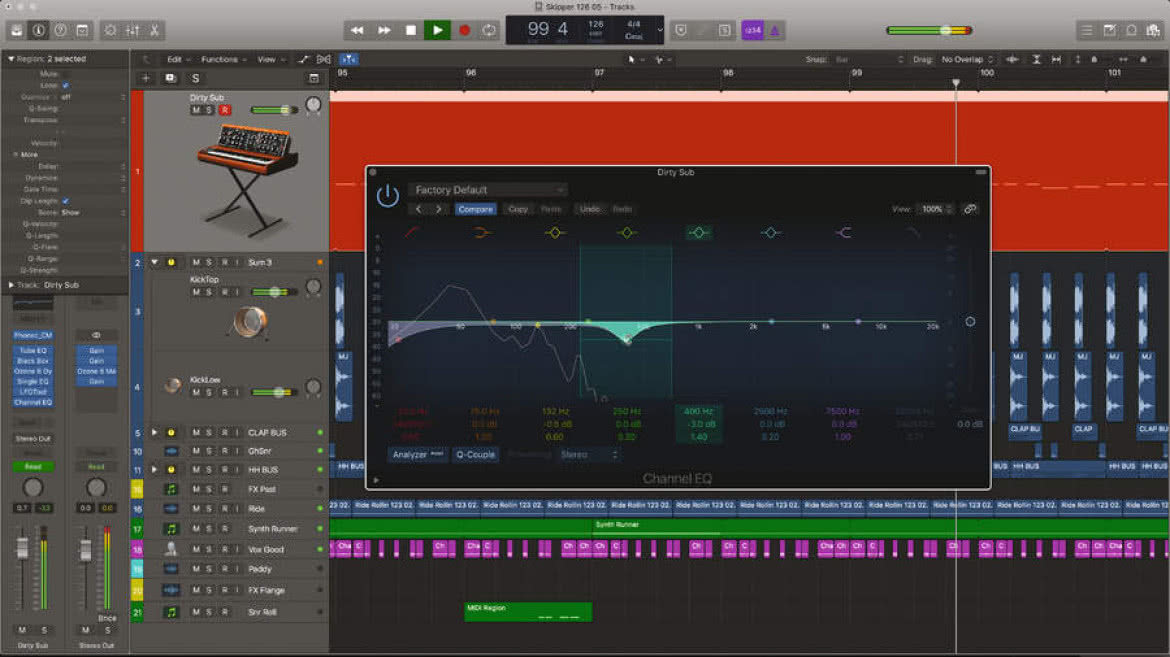The image size is (1170, 657).
Task: Click the Compare button in Channel EQ
Action: [475, 209]
